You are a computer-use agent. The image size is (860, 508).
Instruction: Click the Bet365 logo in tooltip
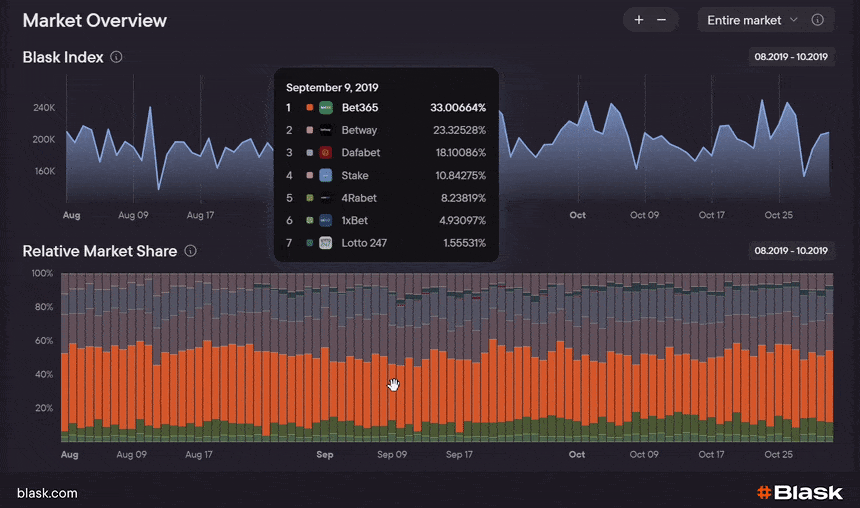tap(326, 107)
